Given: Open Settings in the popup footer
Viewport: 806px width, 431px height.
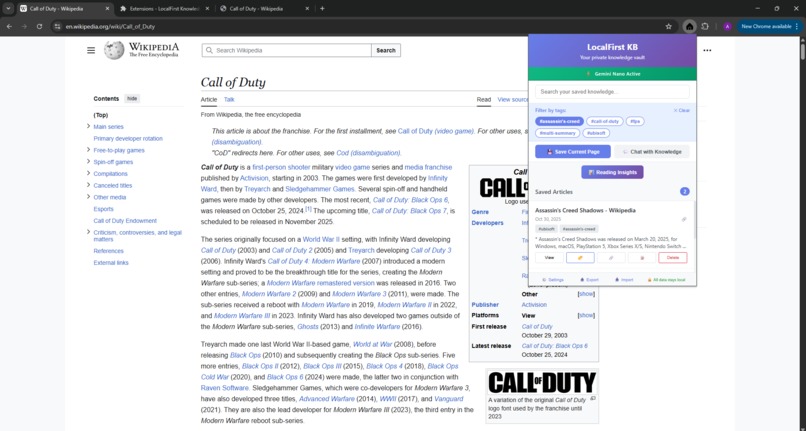Looking at the screenshot, I should 553,280.
